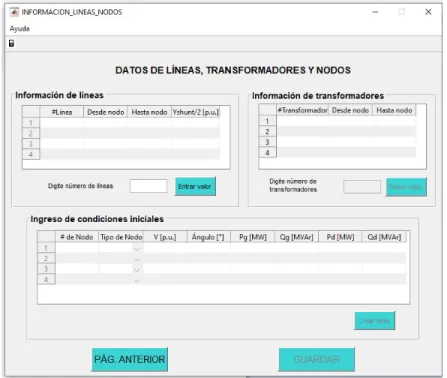Click the V [p.u.] column header
Screen dimensions: 447x378
(x=165, y=237)
